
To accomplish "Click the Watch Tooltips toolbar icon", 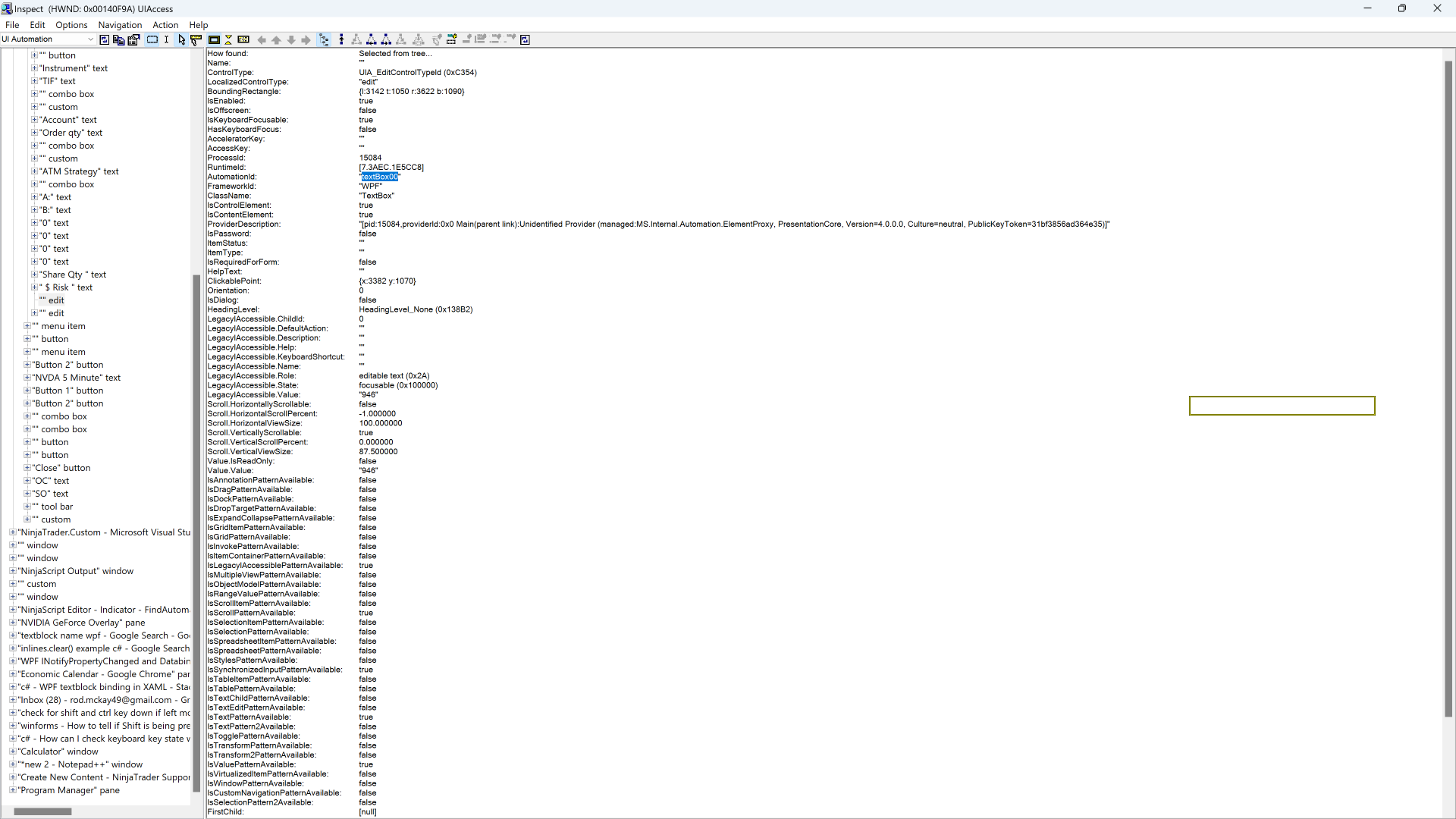I will coord(196,39).
